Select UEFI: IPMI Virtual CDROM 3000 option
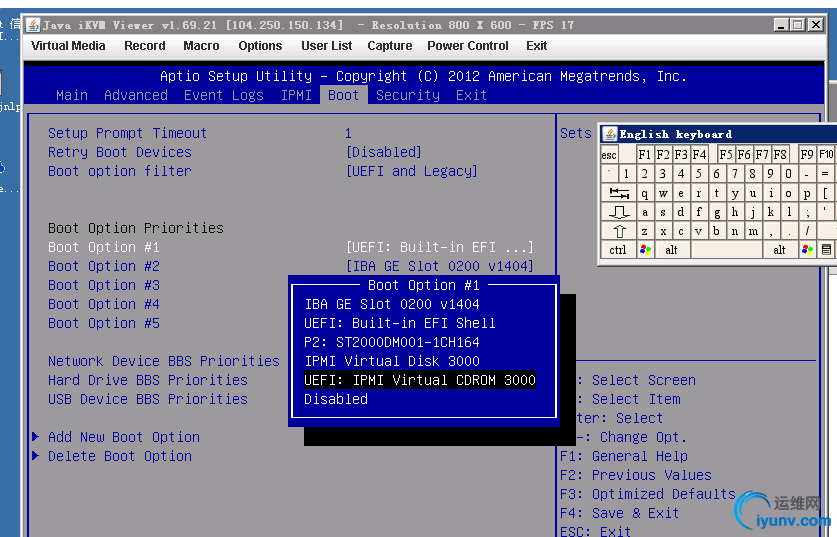The width and height of the screenshot is (837, 537). [x=420, y=380]
